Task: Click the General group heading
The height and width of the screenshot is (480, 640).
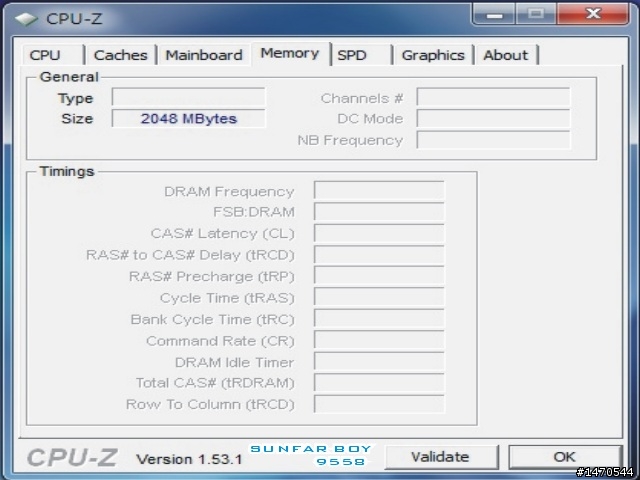Action: [x=69, y=77]
